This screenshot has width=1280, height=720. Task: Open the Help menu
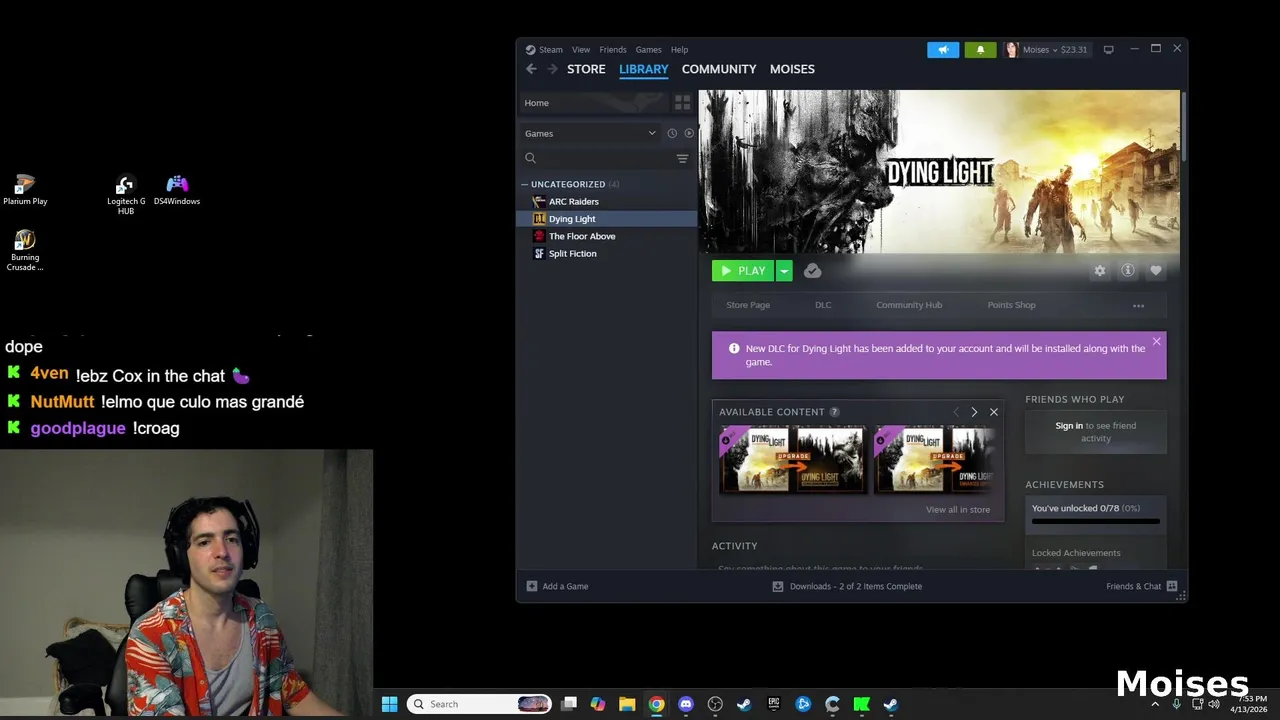[679, 49]
